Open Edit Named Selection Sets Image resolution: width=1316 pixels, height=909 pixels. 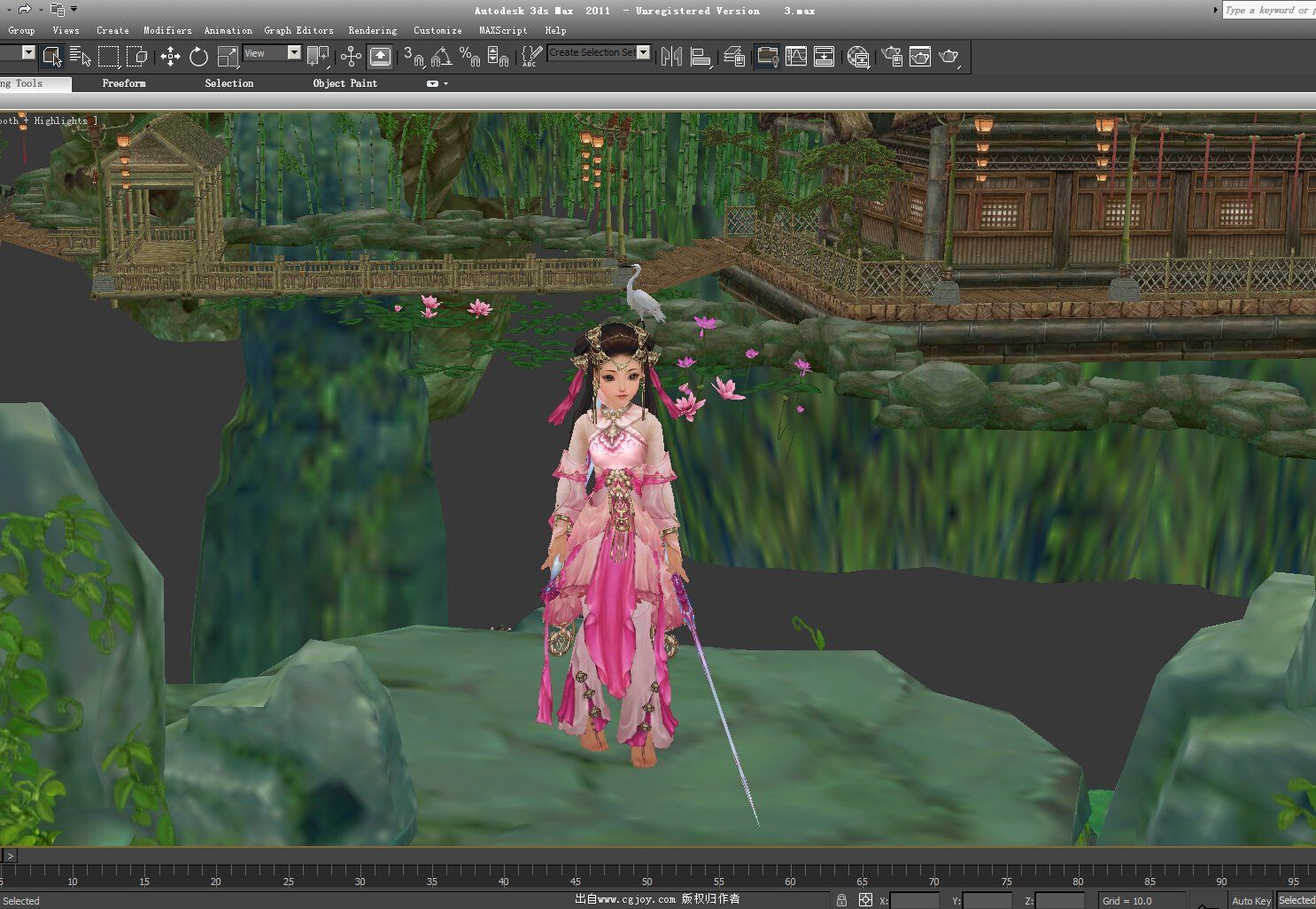point(531,57)
